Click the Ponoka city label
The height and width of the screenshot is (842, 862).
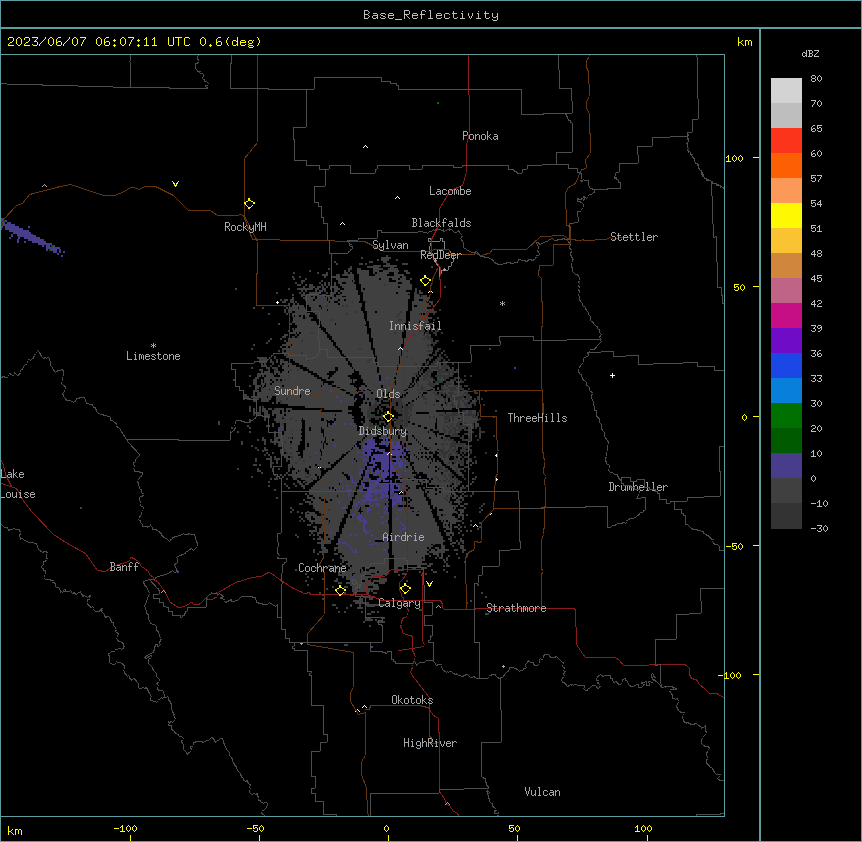pos(480,136)
